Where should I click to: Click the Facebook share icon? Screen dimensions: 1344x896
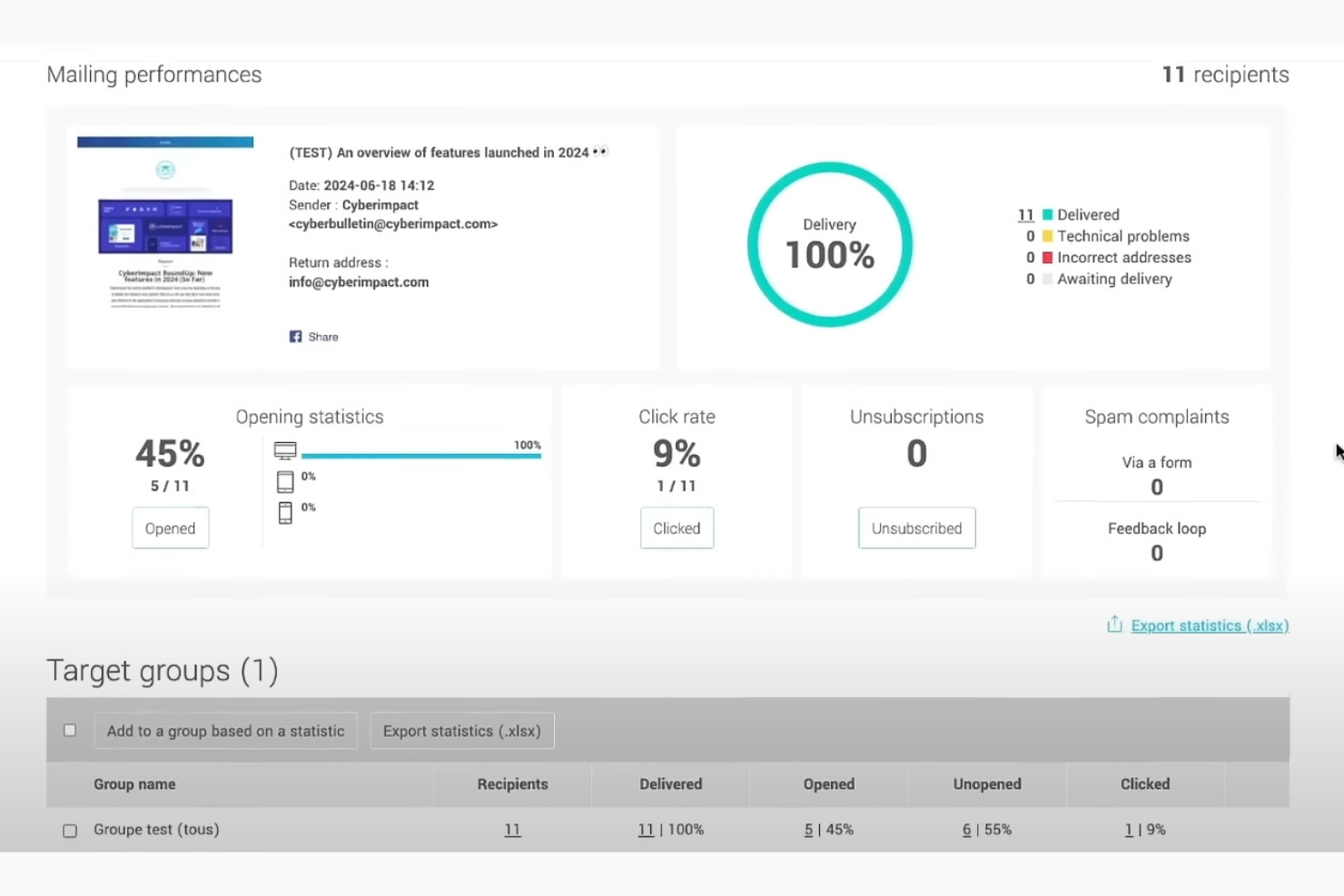295,337
